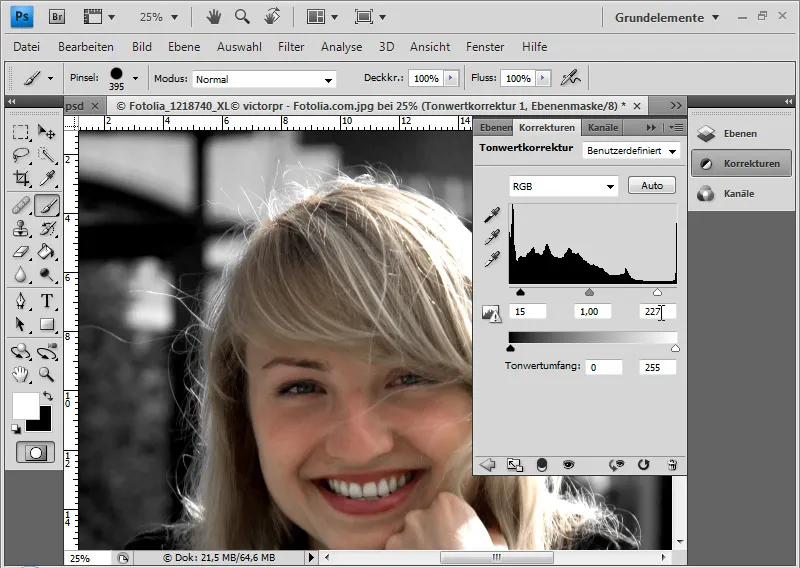Screen dimensions: 800x568
Task: Switch to the Kanäle tab
Action: tap(603, 128)
